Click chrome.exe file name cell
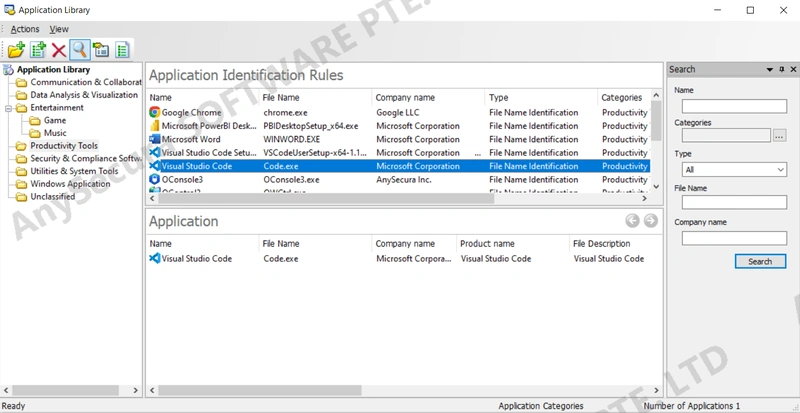Screen dimensions: 800x413 click(285, 112)
